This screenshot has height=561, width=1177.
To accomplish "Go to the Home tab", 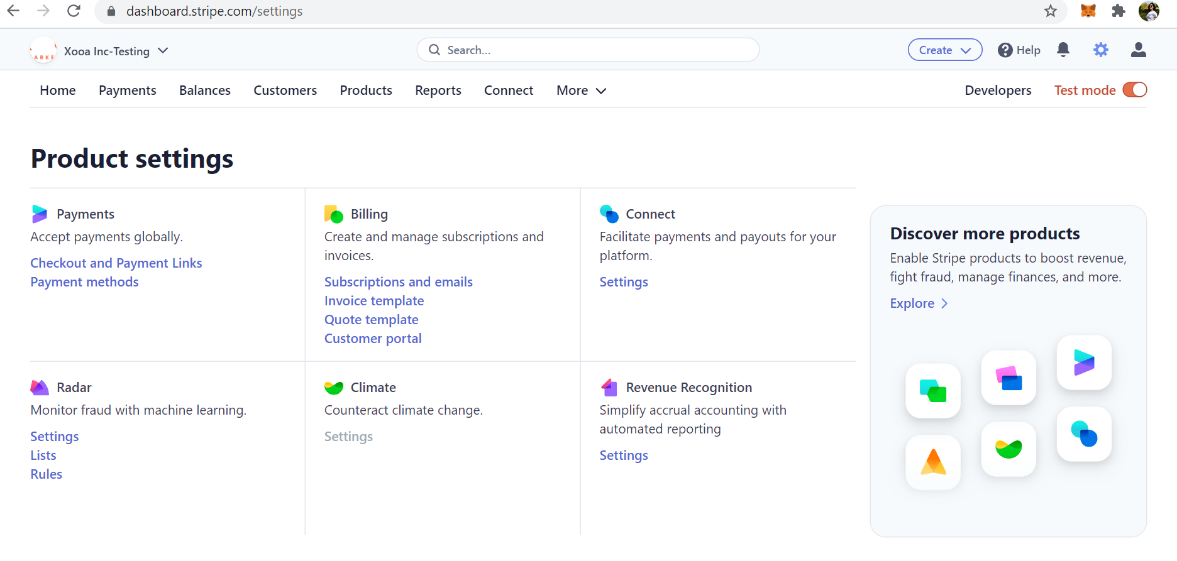I will pos(58,90).
